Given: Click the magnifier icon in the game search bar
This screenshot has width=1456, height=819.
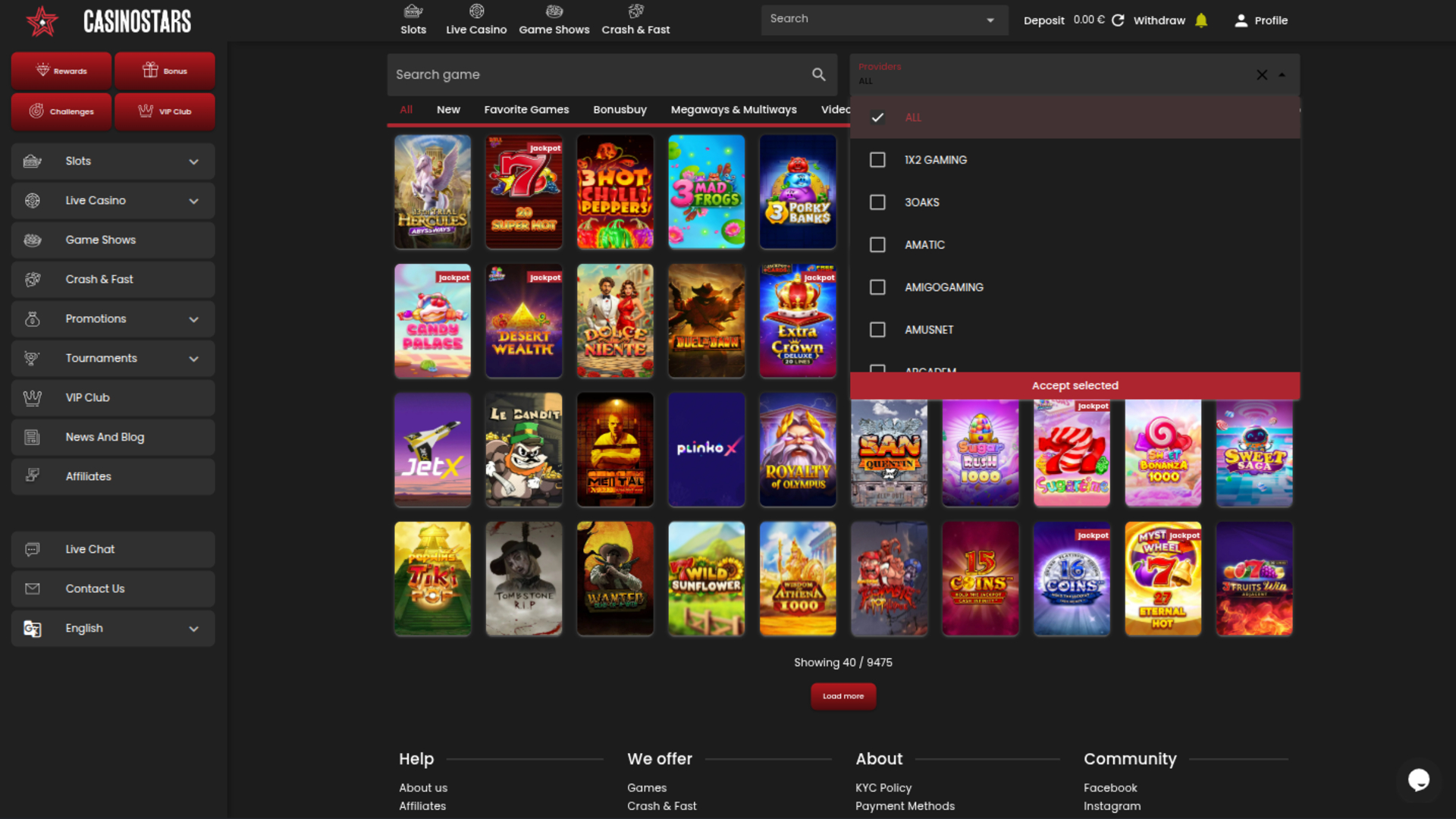Looking at the screenshot, I should tap(817, 74).
